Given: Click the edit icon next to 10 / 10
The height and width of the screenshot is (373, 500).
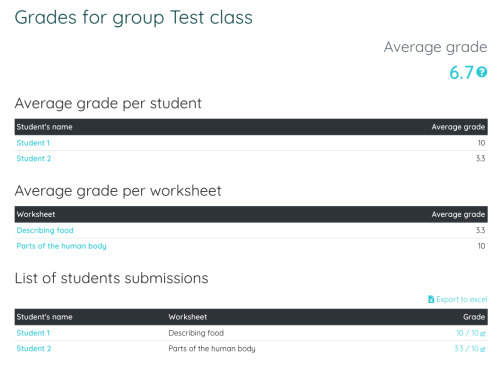Looking at the screenshot, I should pyautogui.click(x=483, y=333).
